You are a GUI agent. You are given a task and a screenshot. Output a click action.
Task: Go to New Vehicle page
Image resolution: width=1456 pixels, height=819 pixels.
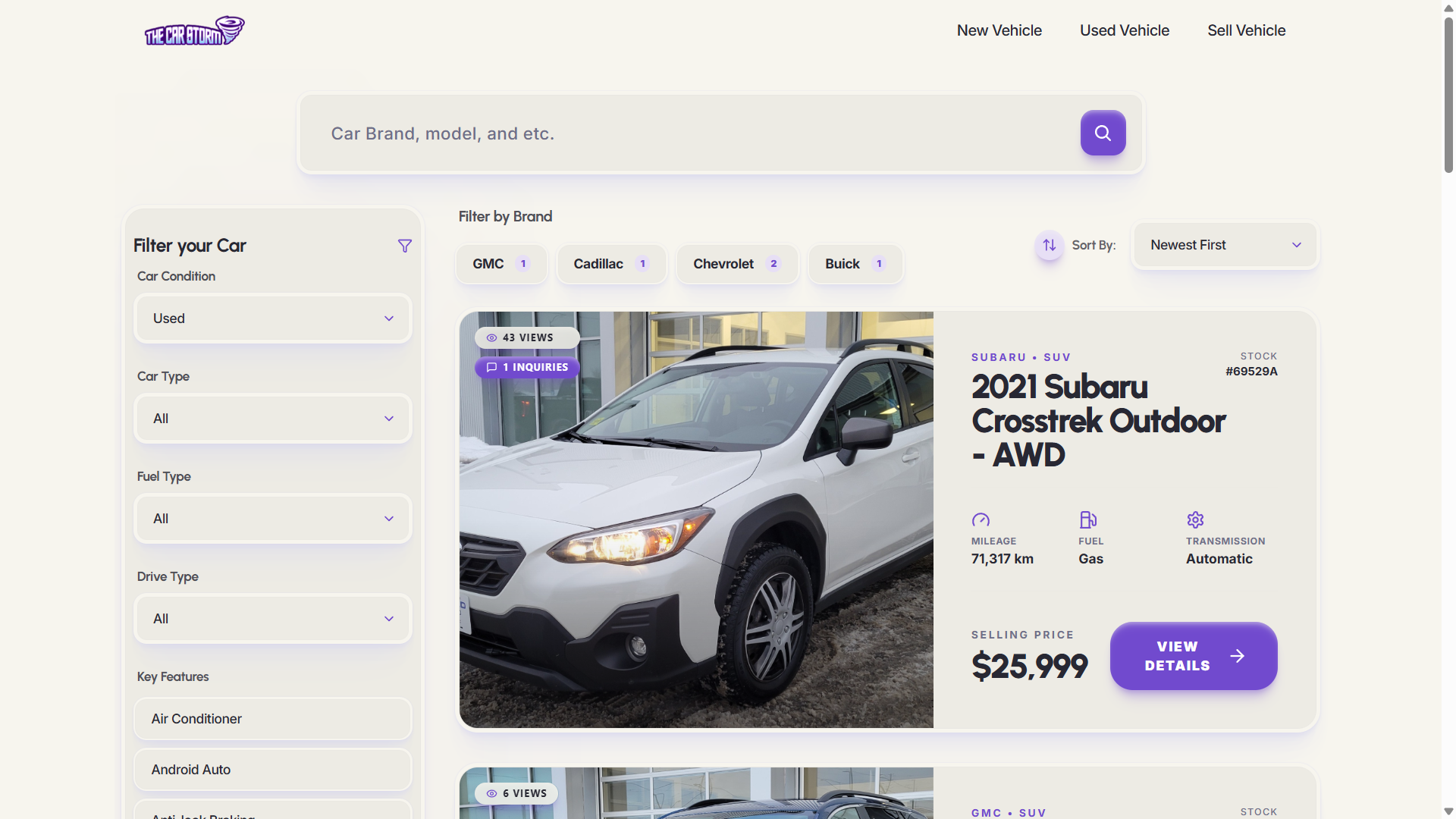(999, 30)
